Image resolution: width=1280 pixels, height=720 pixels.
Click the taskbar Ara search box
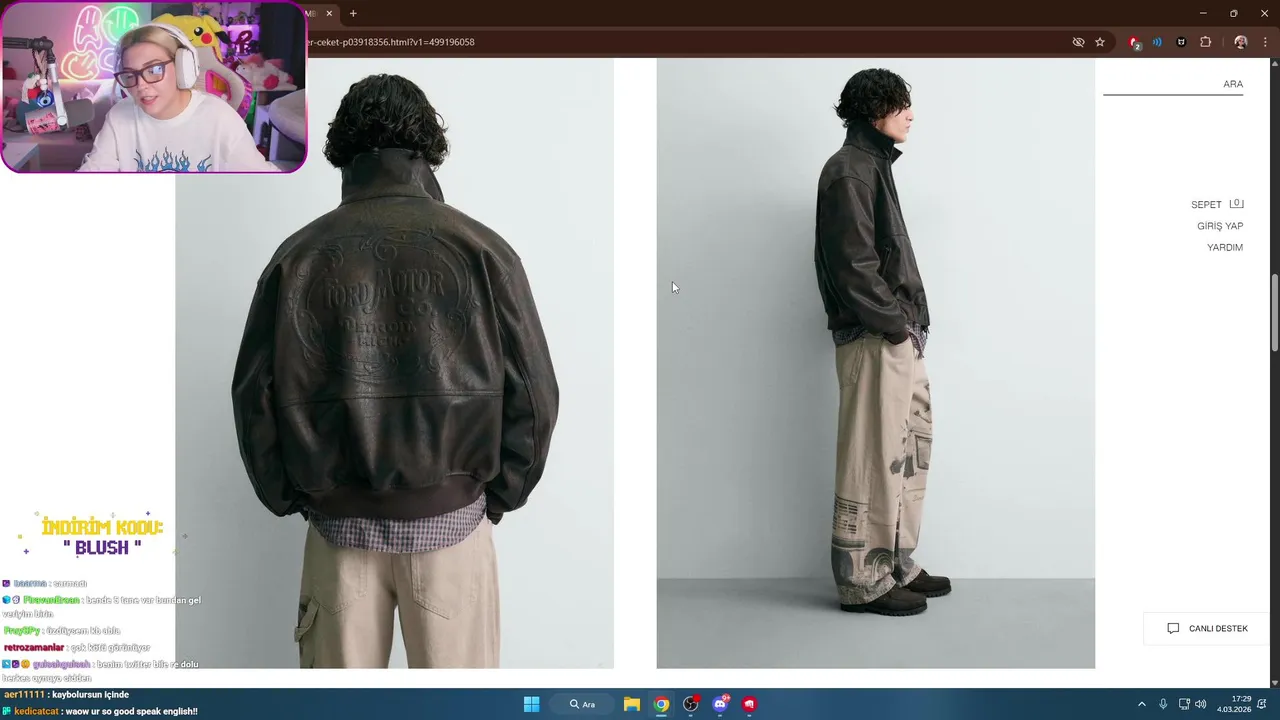click(584, 704)
